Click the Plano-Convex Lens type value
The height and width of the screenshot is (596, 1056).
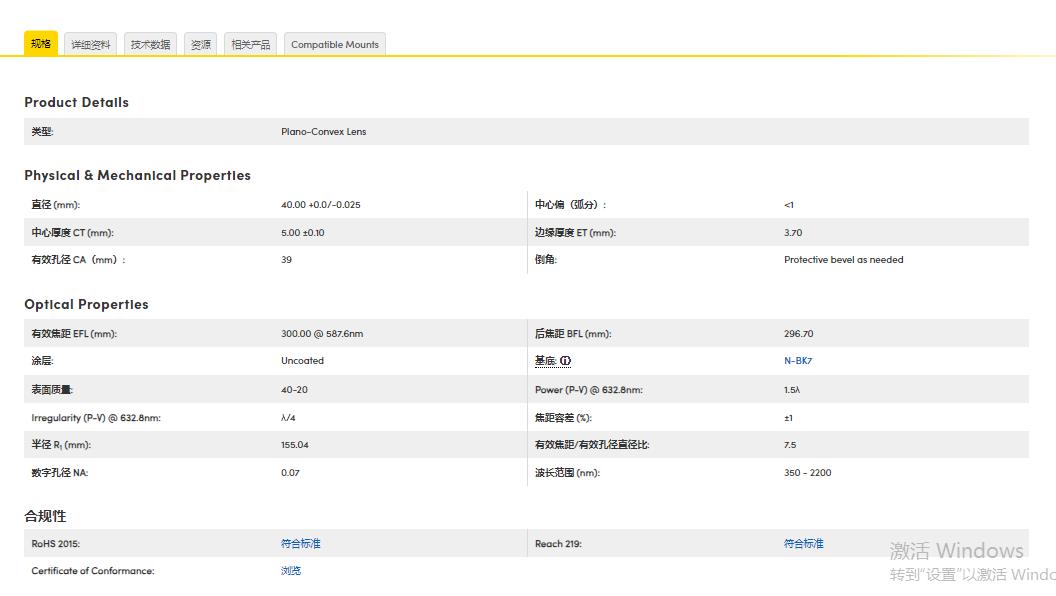tap(323, 132)
